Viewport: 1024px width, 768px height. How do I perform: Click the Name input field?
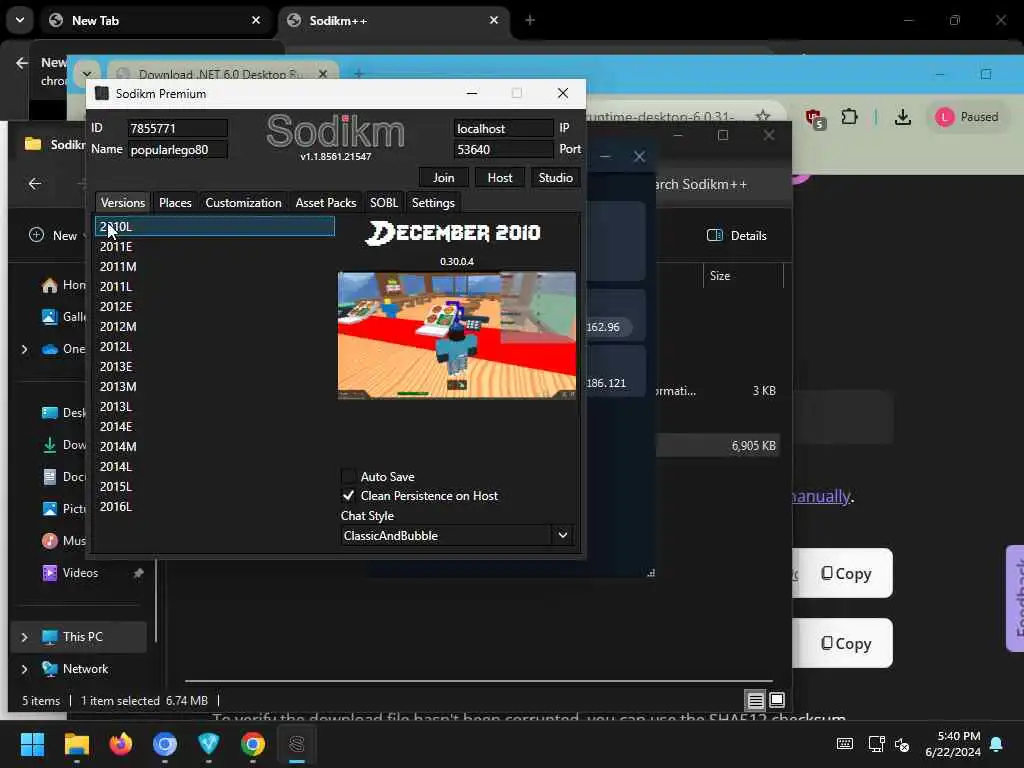(178, 150)
